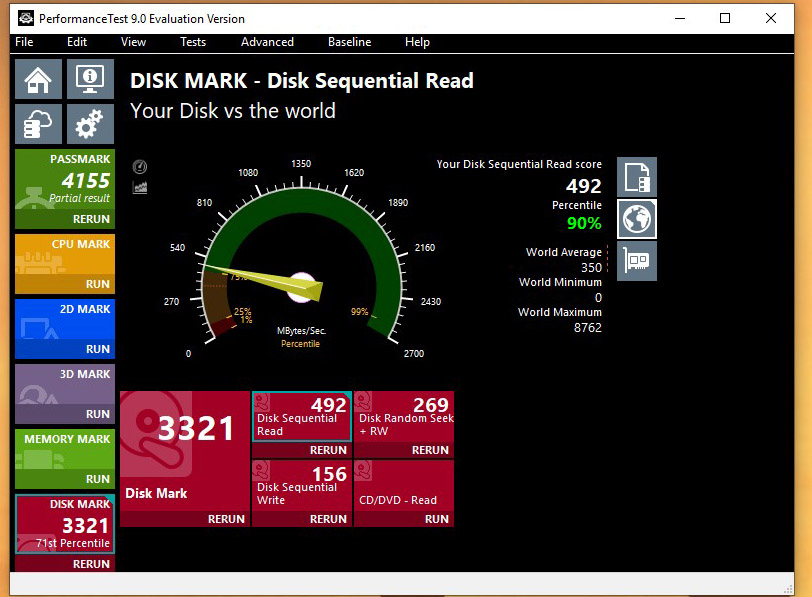Screen dimensions: 812x597
Task: Click the World Average 350 value
Action: pos(591,268)
